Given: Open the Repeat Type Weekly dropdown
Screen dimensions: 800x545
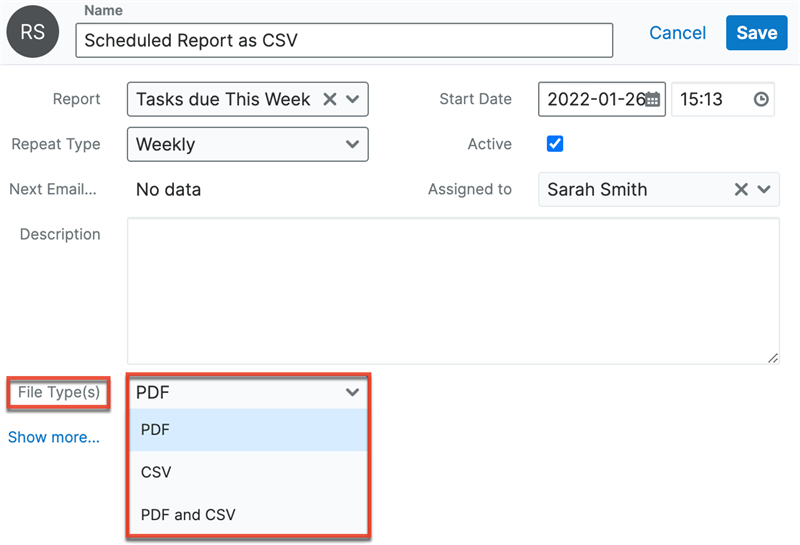Looking at the screenshot, I should (248, 144).
